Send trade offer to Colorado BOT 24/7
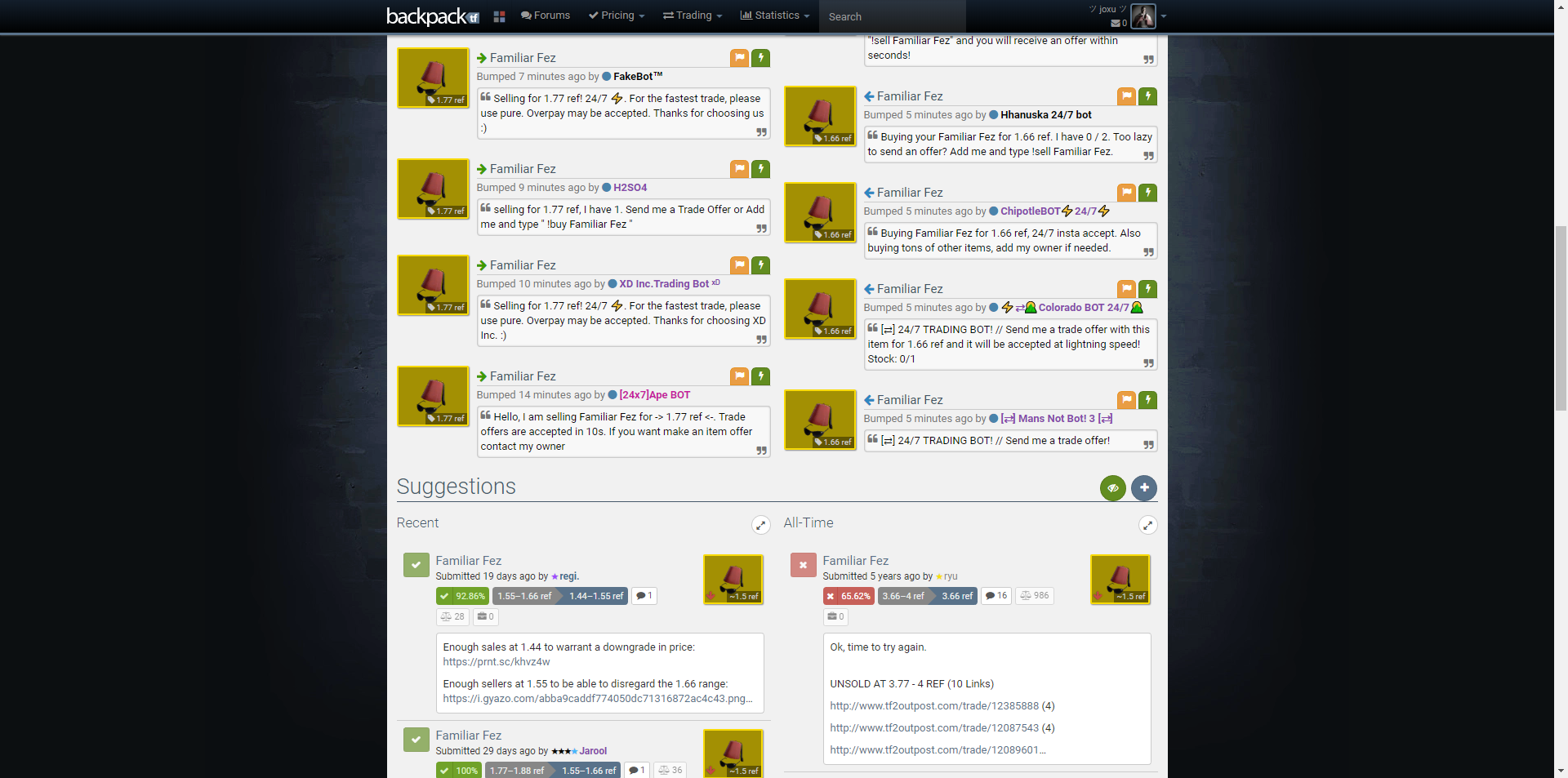The image size is (1568, 778). tap(1147, 289)
